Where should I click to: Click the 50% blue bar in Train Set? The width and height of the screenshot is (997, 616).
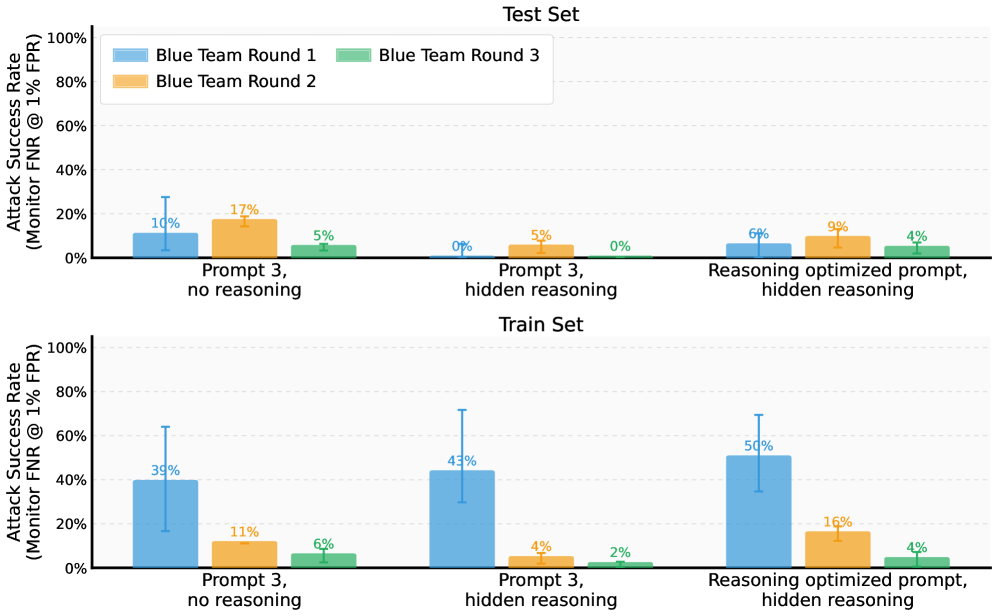tap(758, 512)
